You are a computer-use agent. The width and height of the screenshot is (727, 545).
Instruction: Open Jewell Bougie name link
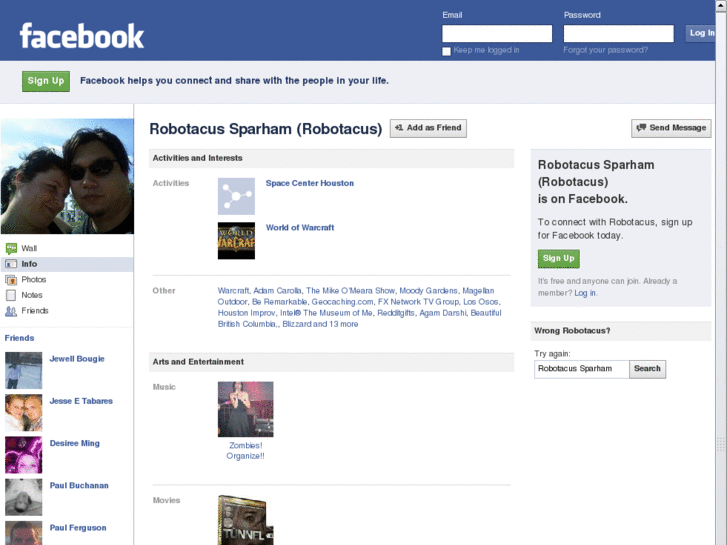click(77, 359)
